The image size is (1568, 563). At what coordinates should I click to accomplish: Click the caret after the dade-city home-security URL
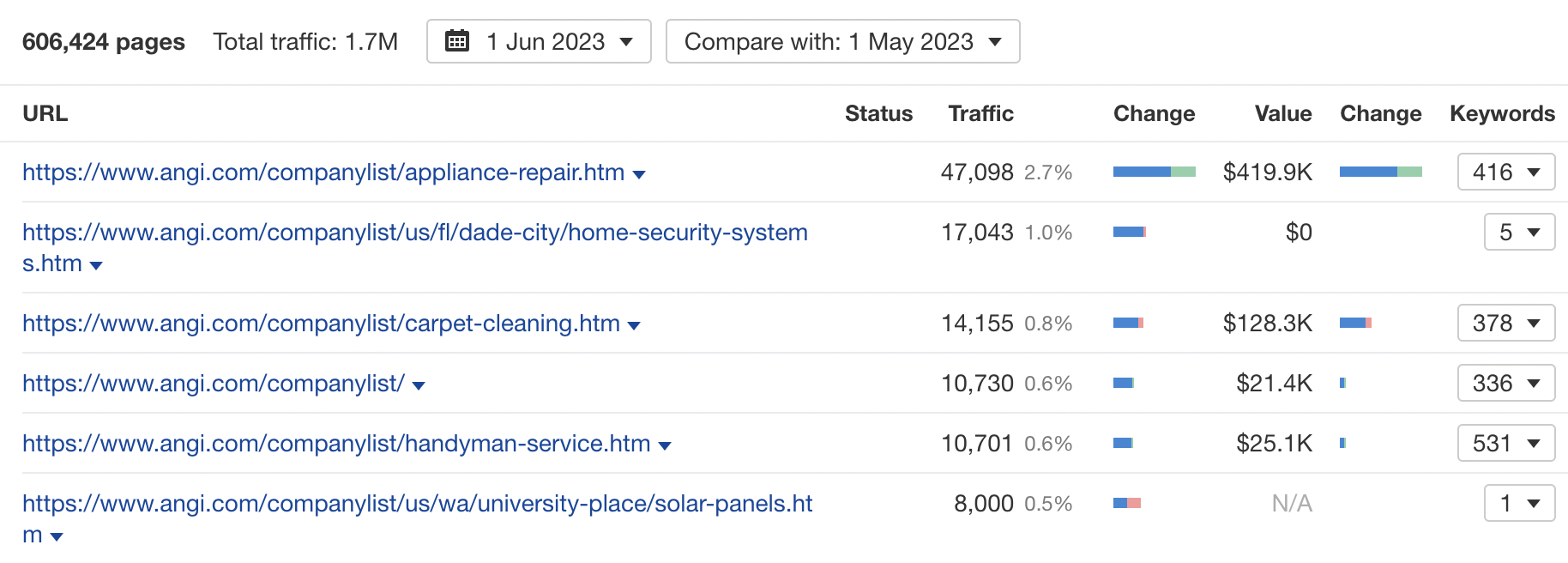point(96,265)
